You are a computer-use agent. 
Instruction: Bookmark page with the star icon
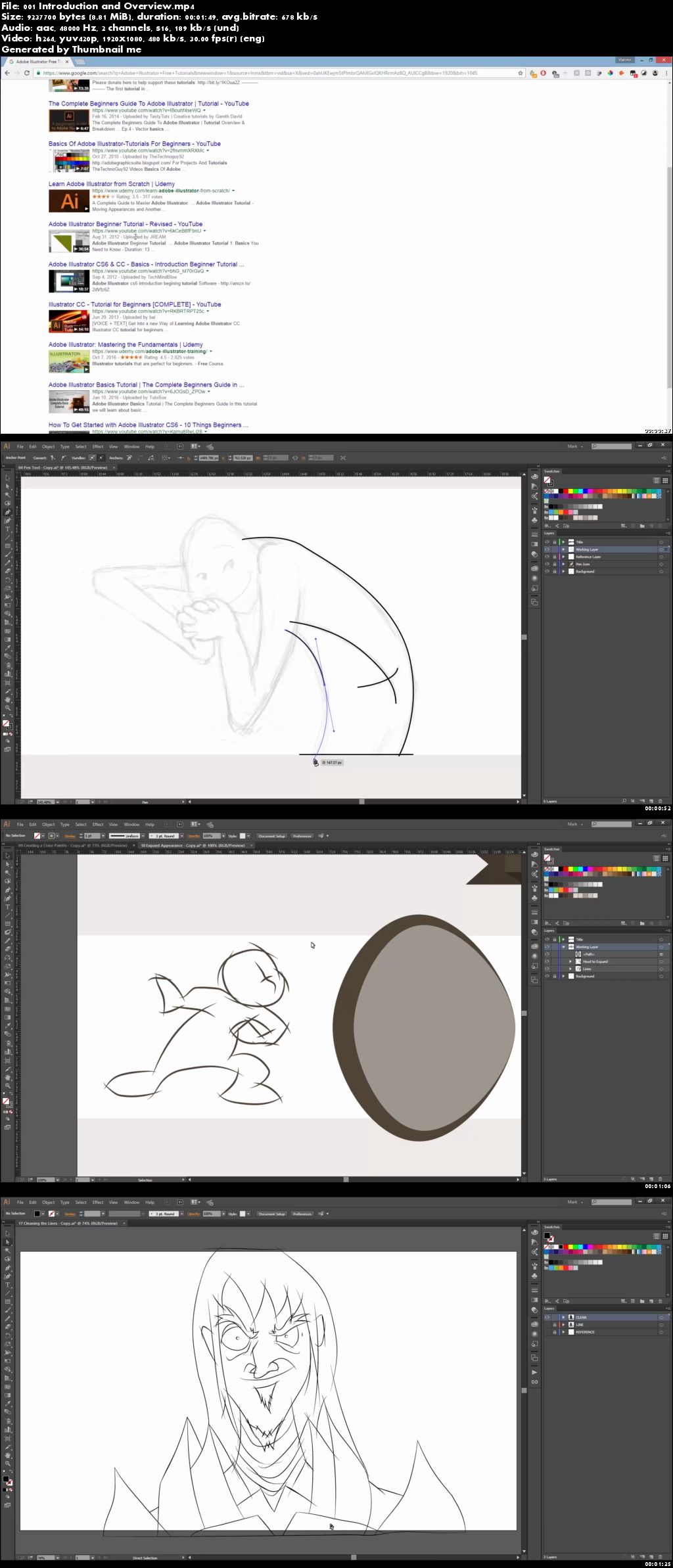[521, 73]
